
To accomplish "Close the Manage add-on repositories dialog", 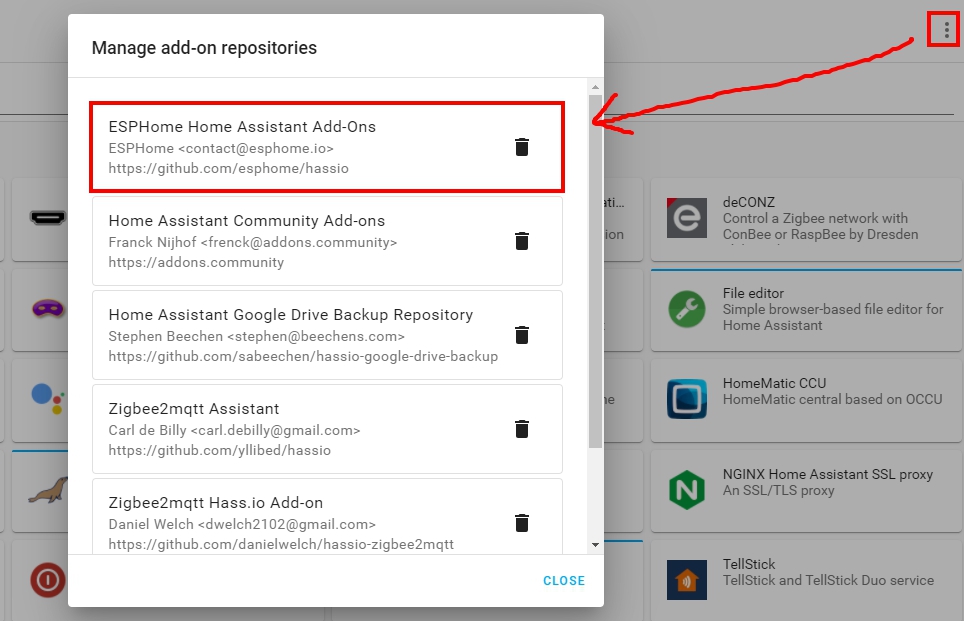I will click(564, 580).
